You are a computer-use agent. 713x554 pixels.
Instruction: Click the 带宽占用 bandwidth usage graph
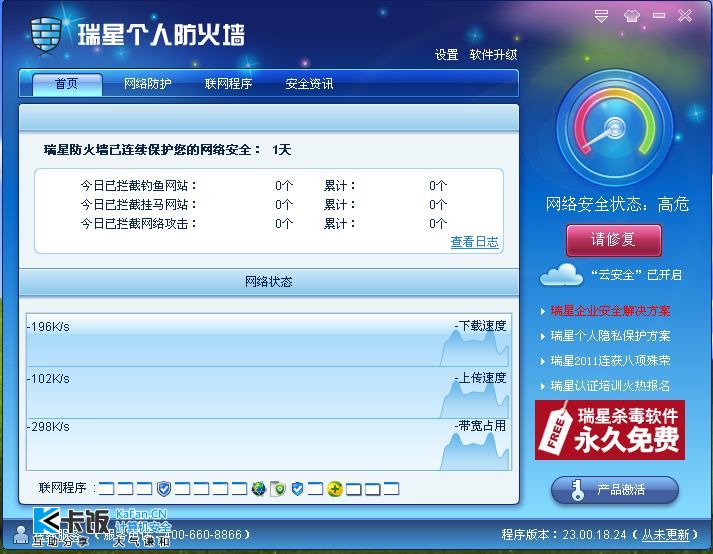tap(269, 445)
